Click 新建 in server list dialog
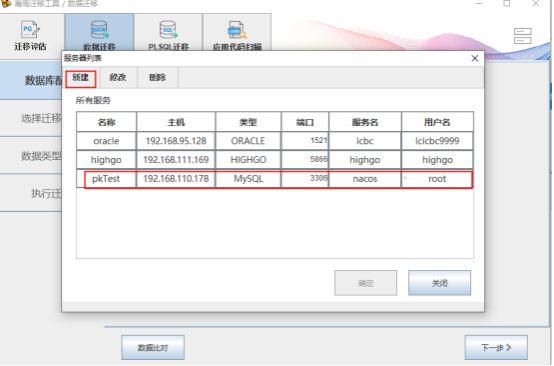The width and height of the screenshot is (554, 366). coord(81,78)
